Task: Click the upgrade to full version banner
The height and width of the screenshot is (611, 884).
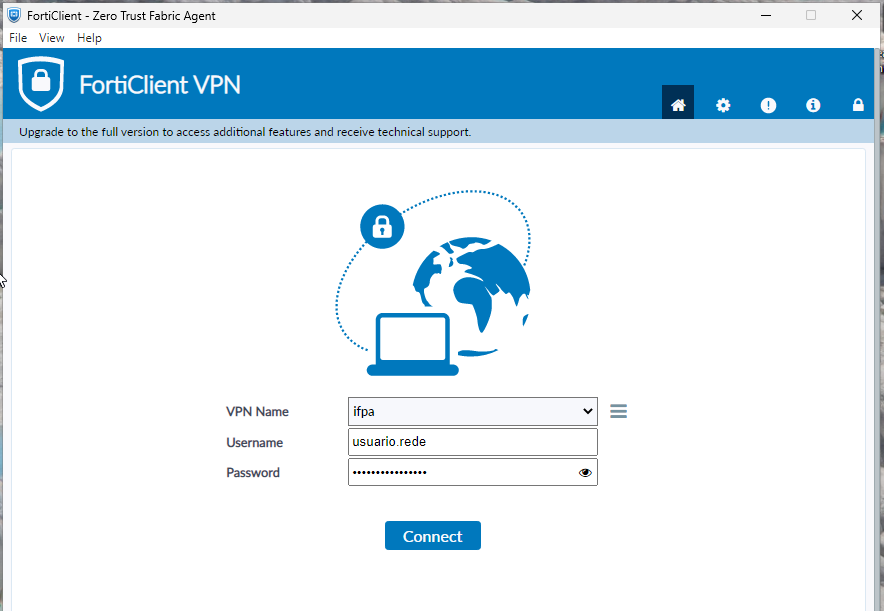Action: tap(438, 132)
